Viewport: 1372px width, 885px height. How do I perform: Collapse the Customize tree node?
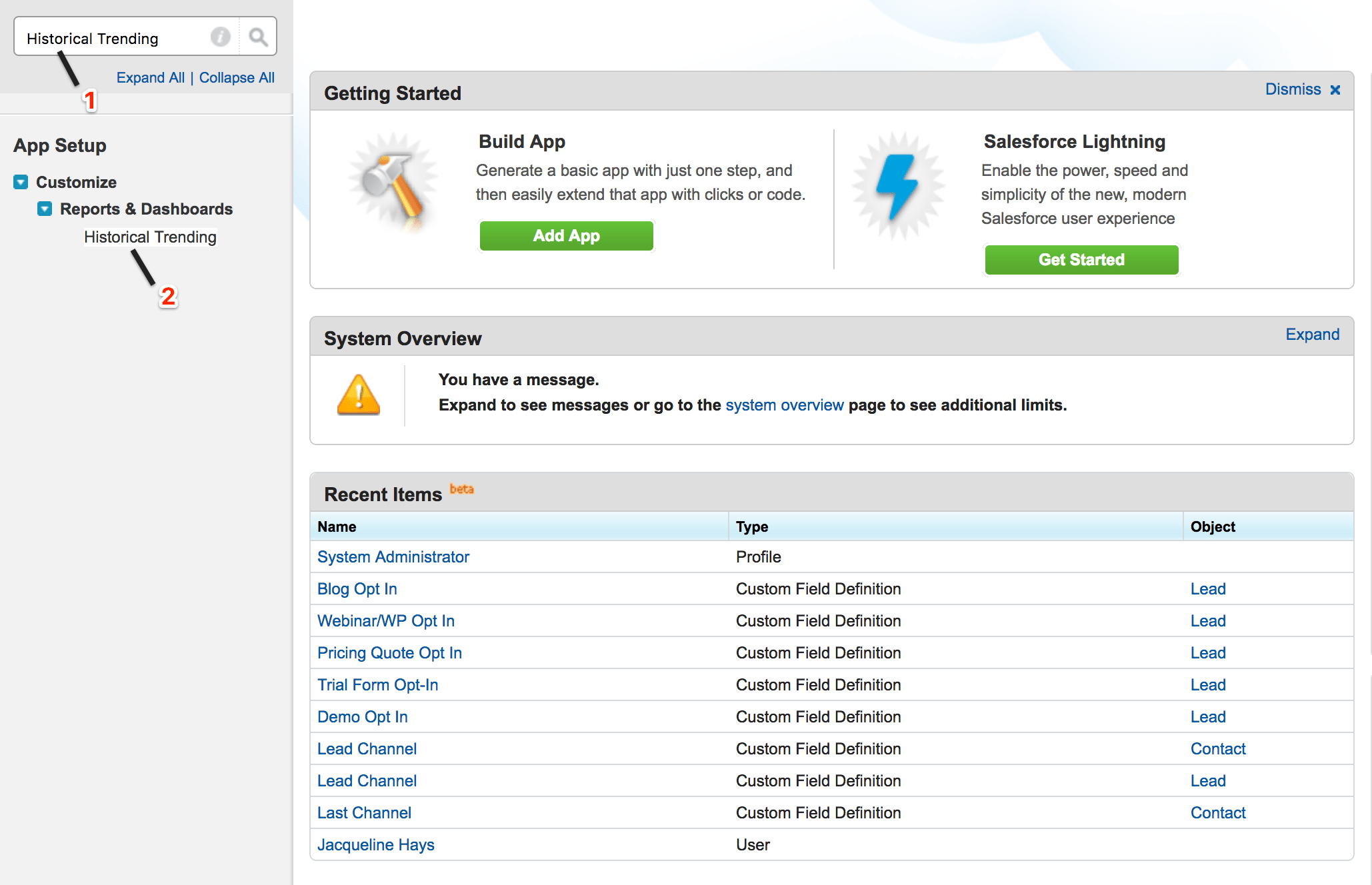[x=21, y=182]
